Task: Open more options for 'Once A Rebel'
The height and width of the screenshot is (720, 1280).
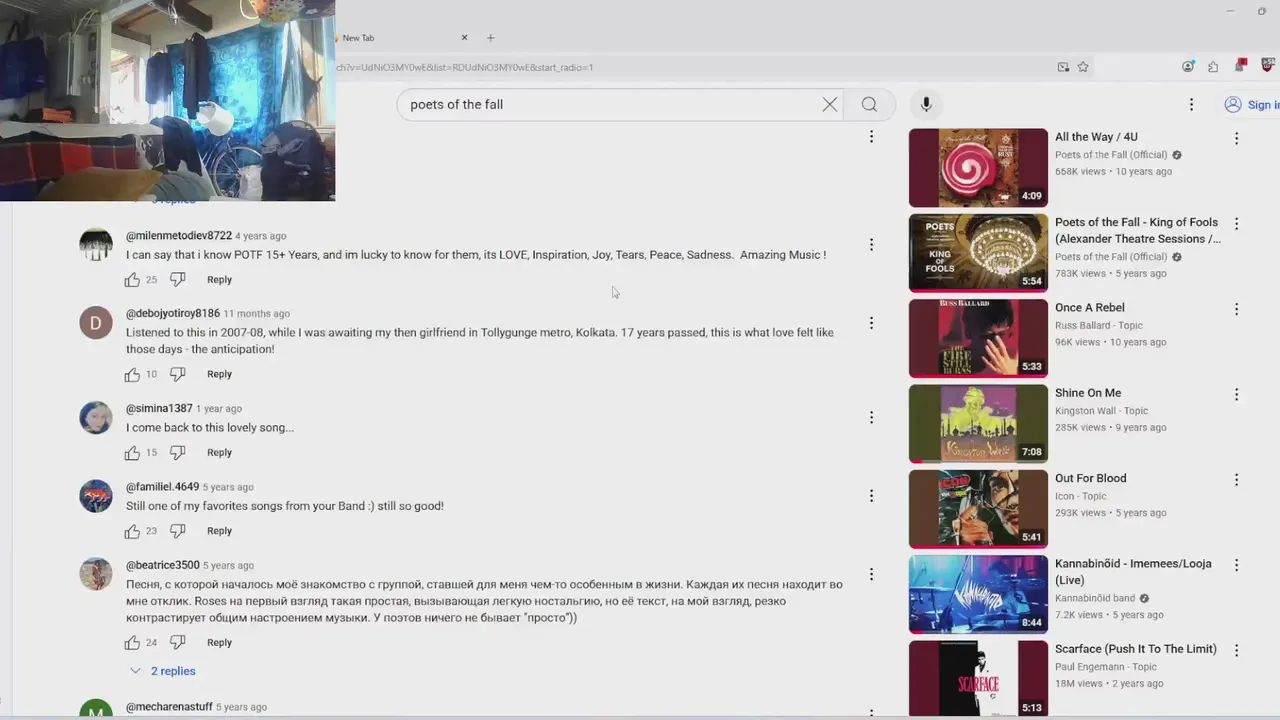Action: [1236, 310]
